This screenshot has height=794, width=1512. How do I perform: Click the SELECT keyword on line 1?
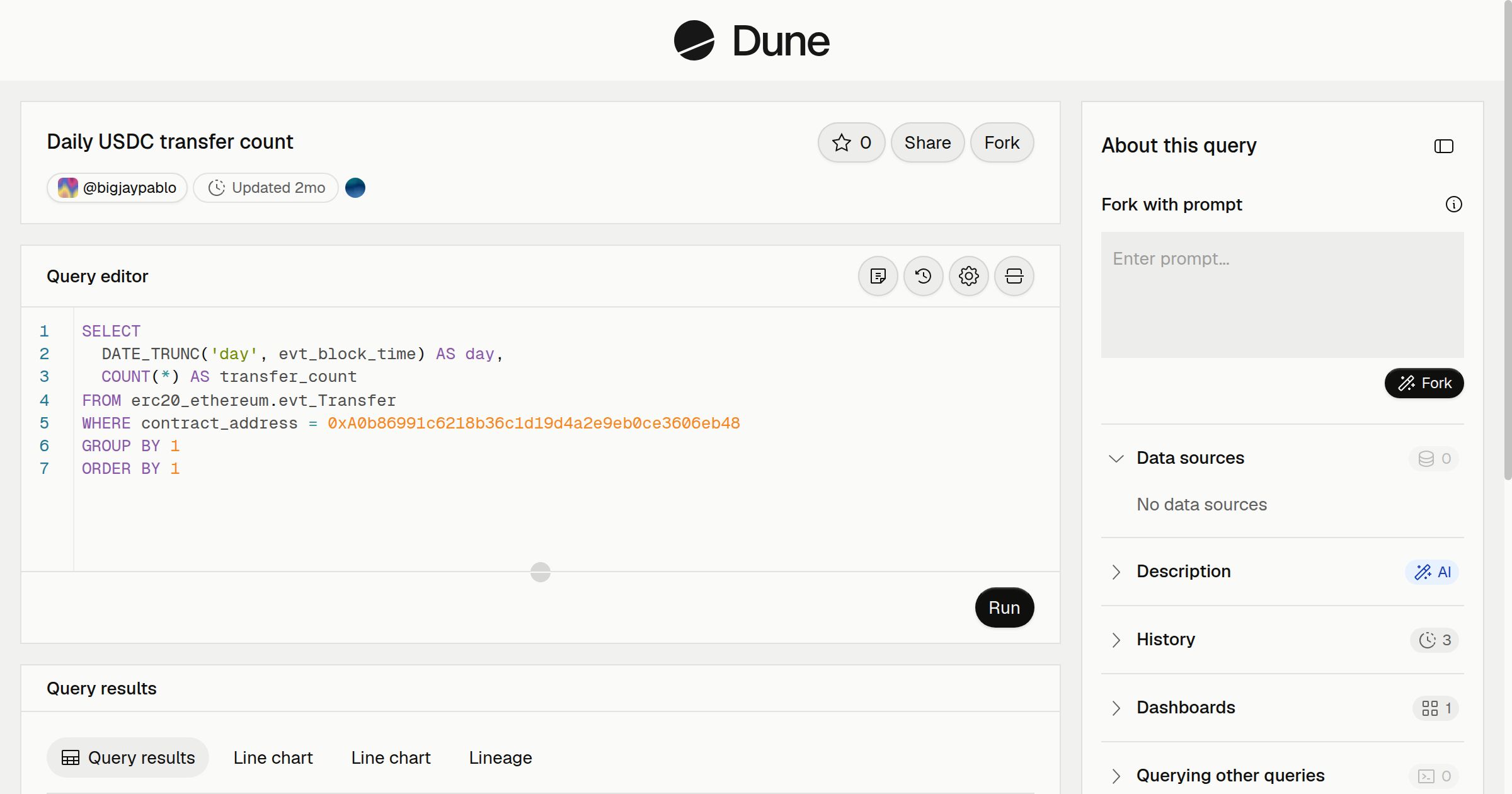111,331
